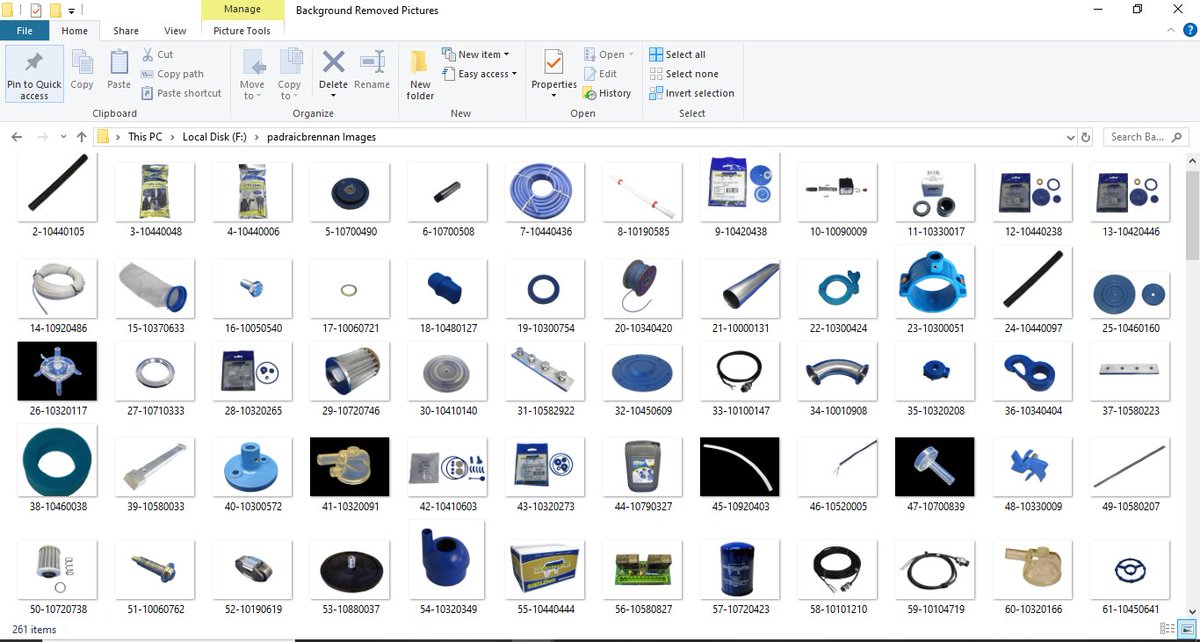The width and height of the screenshot is (1200, 642).
Task: Navigate to Local Disk (F:) breadcrumb
Action: click(x=214, y=137)
